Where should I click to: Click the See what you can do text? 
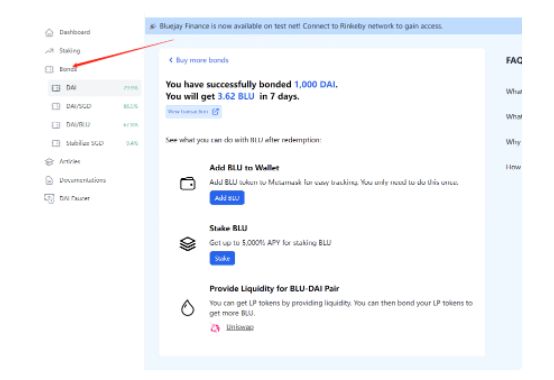coord(243,140)
